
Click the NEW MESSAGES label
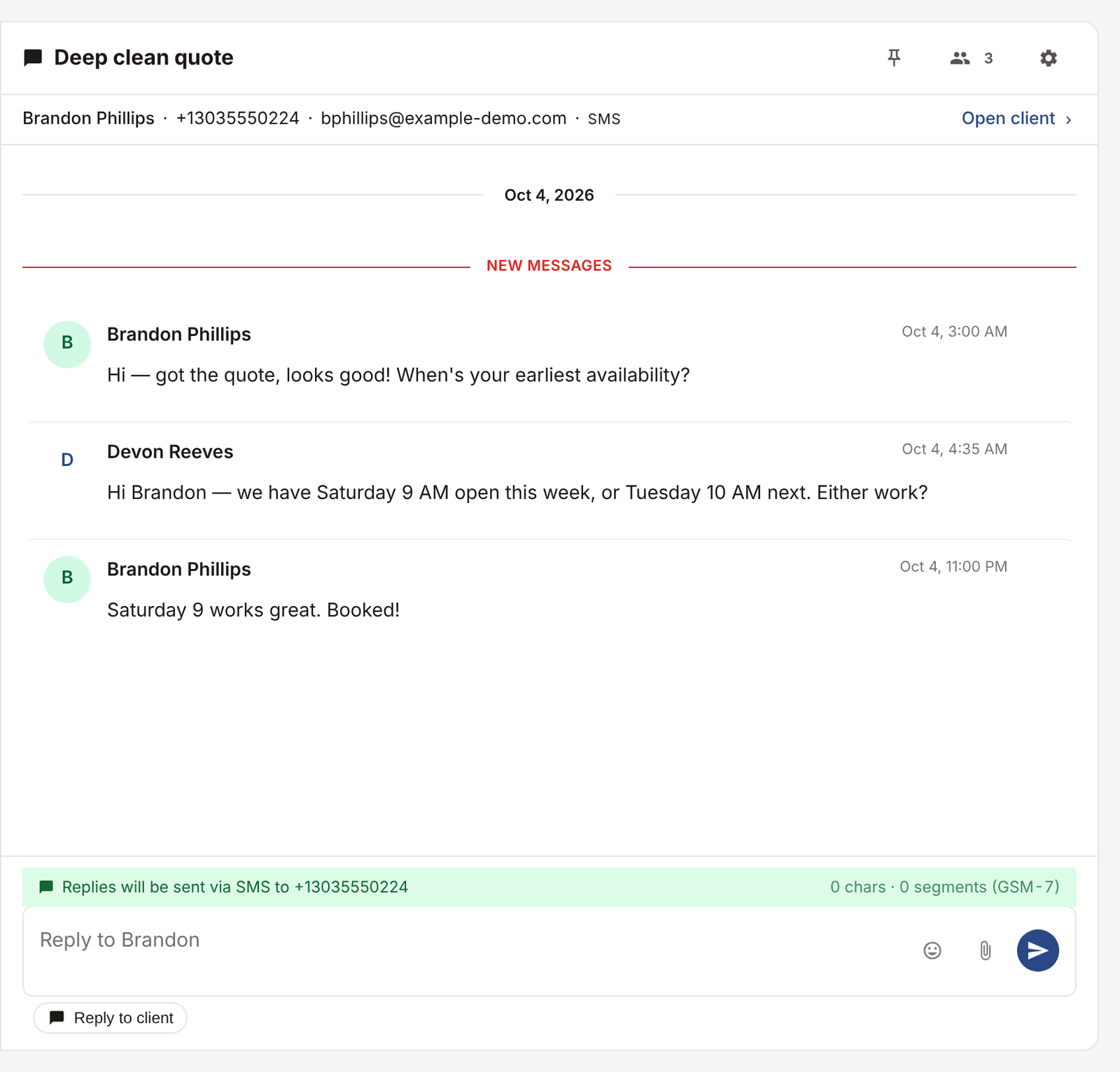tap(549, 266)
